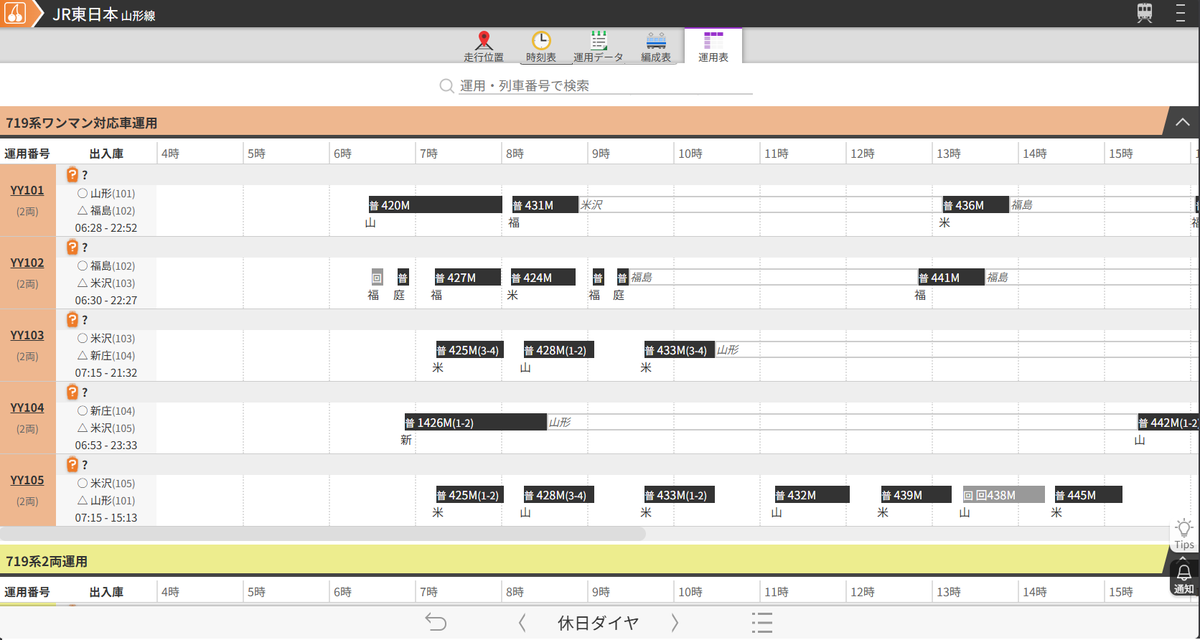Open operation YY101 link

(27, 191)
